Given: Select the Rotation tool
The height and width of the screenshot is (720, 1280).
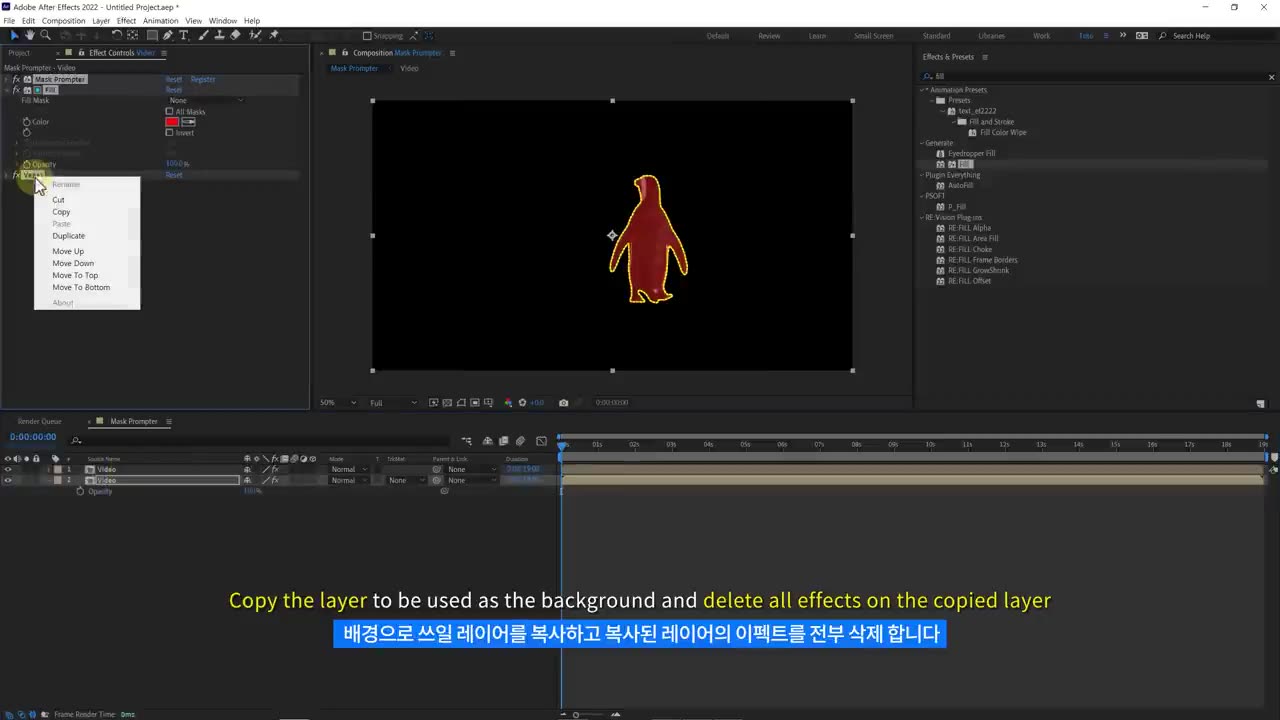Looking at the screenshot, I should [116, 35].
